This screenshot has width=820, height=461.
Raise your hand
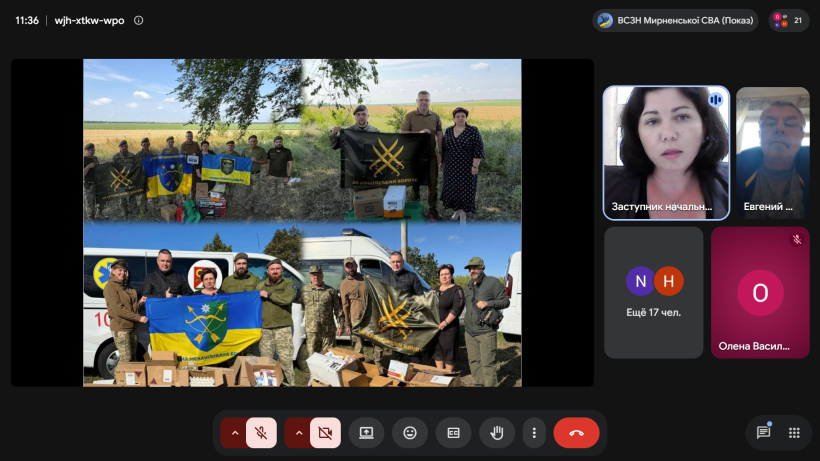tap(497, 433)
